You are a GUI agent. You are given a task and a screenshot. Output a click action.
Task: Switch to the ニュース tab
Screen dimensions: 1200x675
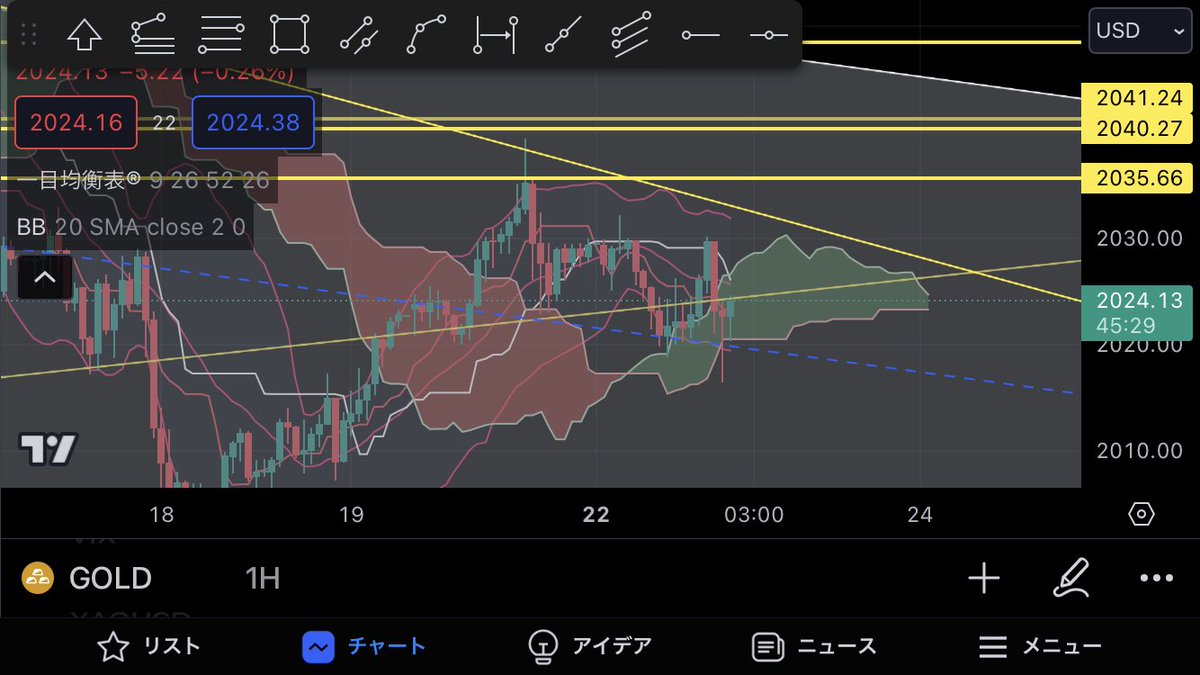click(814, 647)
